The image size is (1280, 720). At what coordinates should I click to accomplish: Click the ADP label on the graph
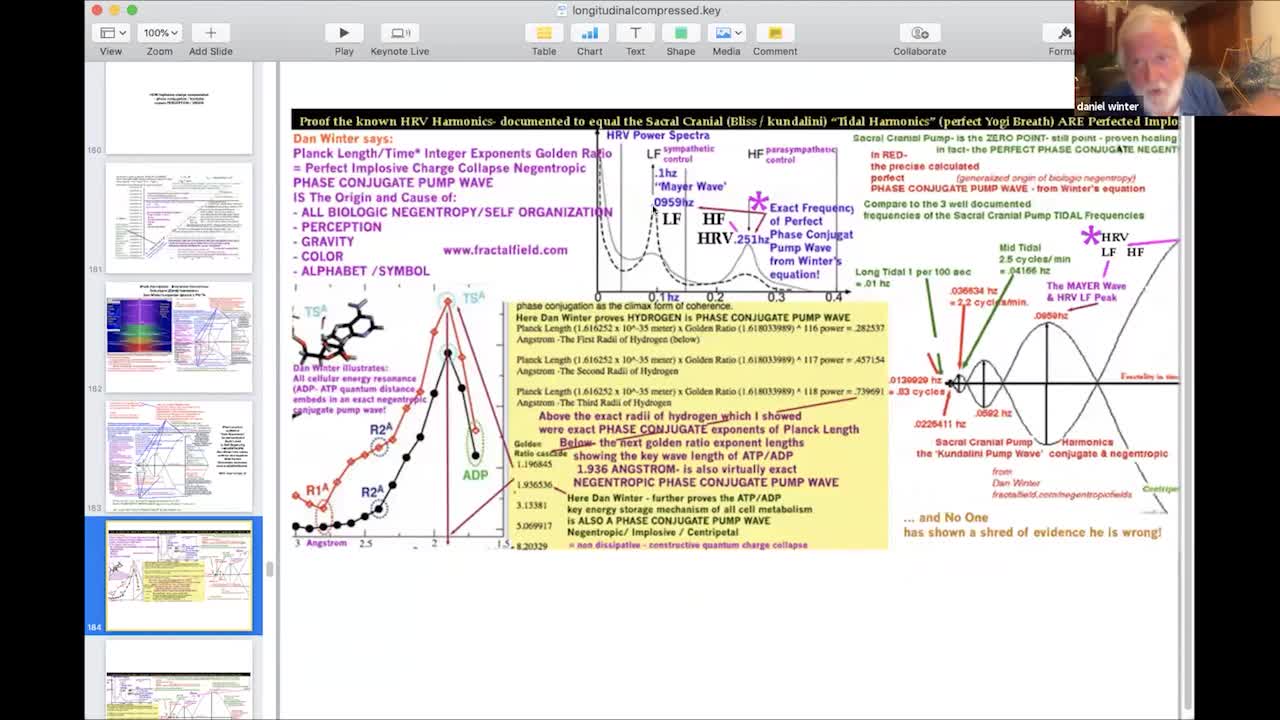coord(475,474)
